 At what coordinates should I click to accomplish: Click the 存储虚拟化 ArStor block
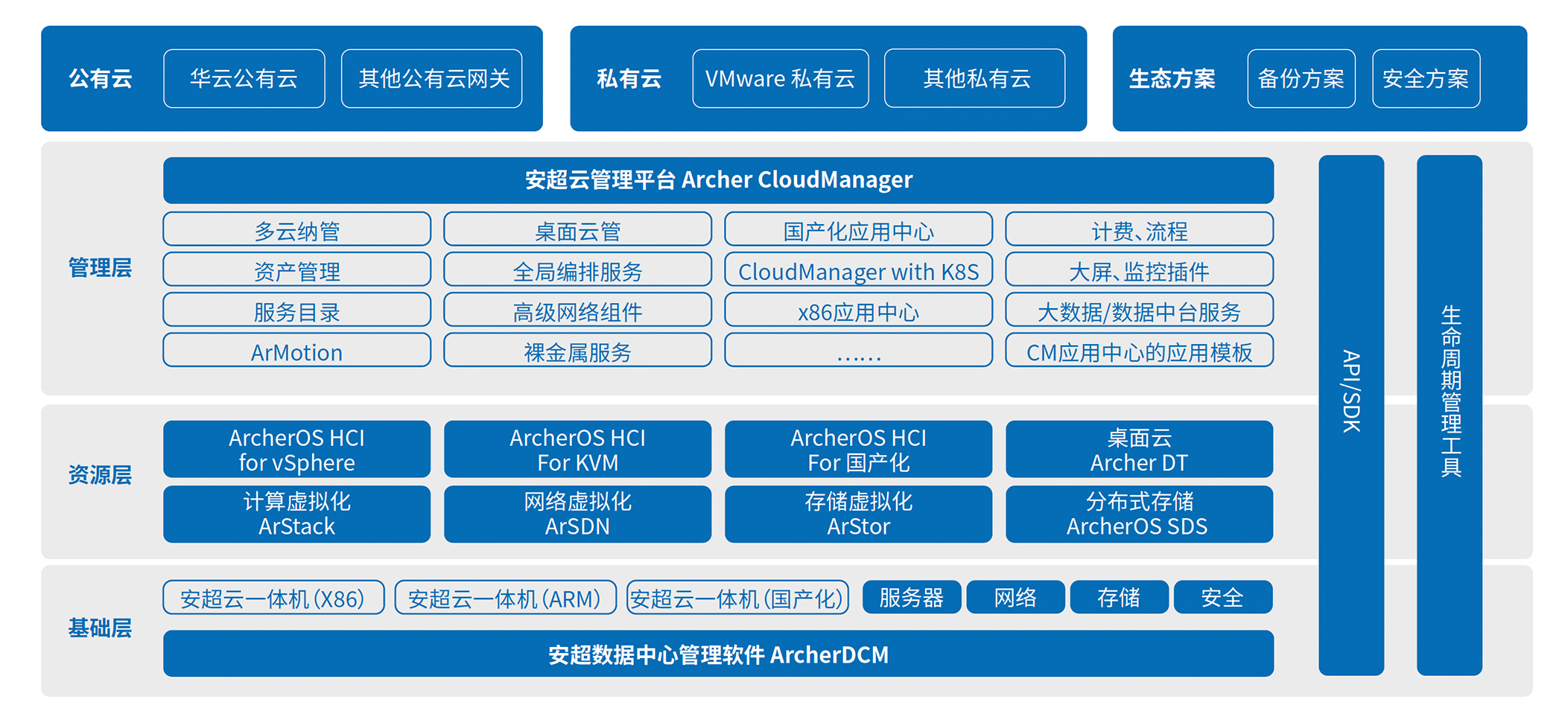858,514
